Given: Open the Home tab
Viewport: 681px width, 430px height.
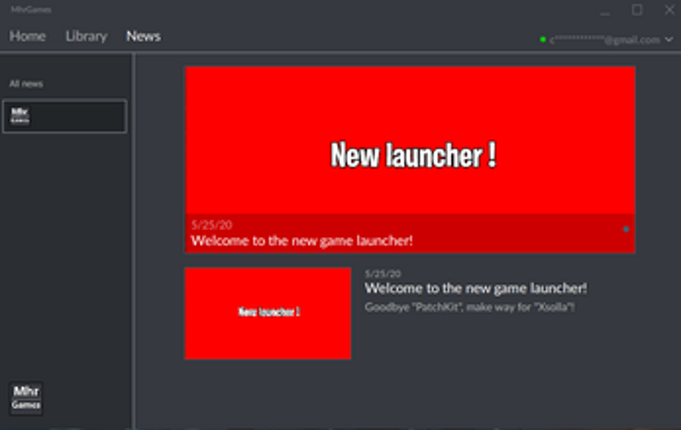Looking at the screenshot, I should tap(27, 36).
